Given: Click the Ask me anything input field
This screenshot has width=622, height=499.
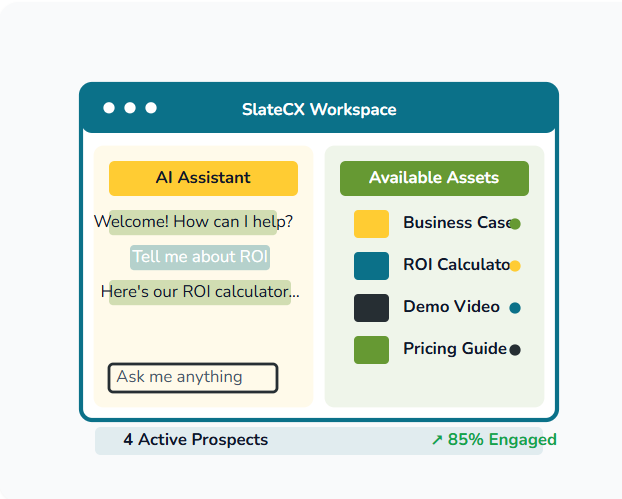Looking at the screenshot, I should (x=193, y=378).
